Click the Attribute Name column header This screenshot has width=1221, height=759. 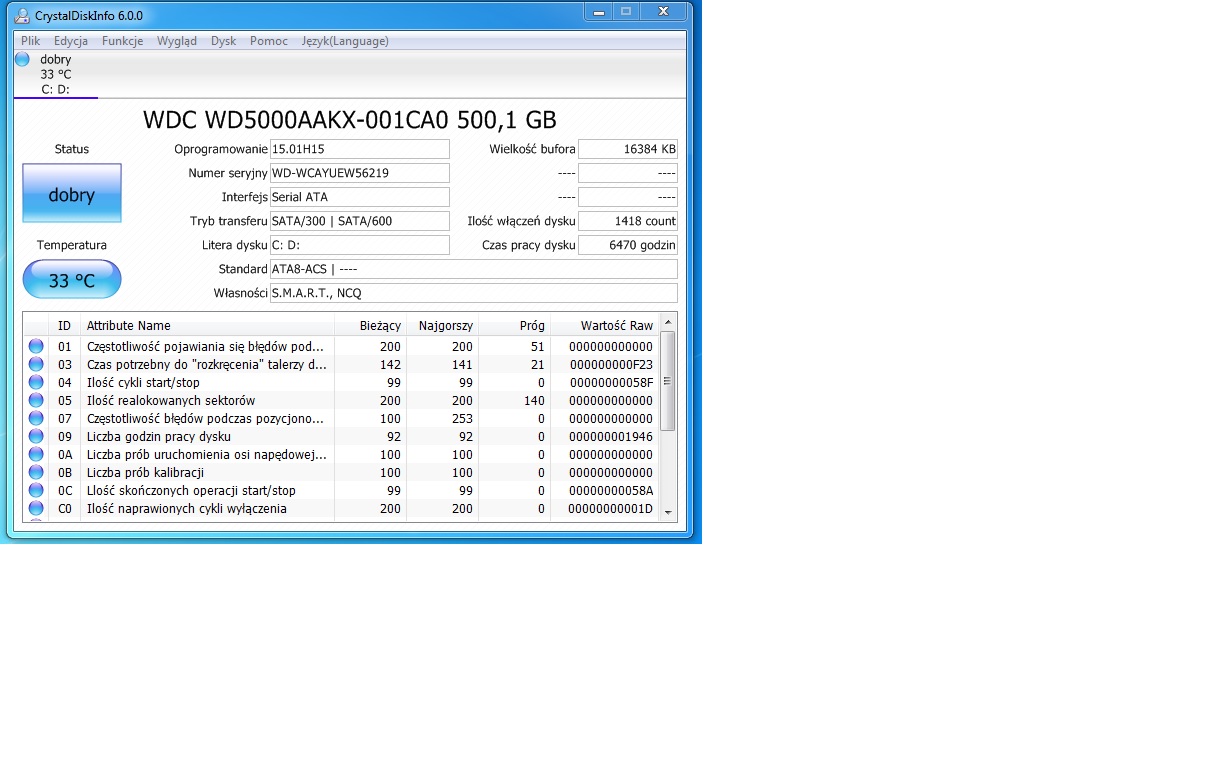(x=207, y=325)
